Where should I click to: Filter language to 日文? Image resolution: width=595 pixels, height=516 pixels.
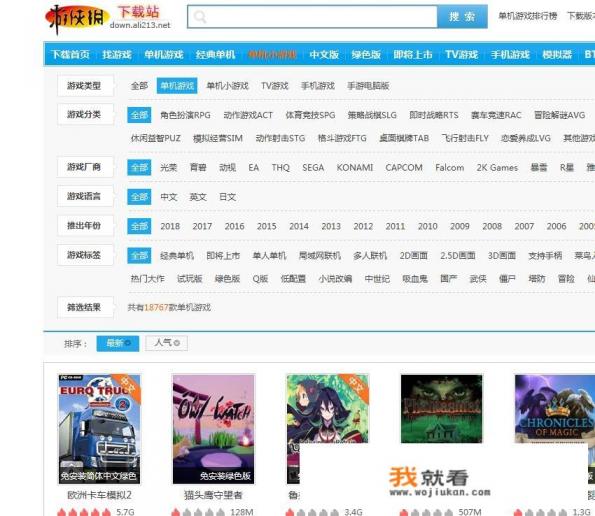coord(228,197)
